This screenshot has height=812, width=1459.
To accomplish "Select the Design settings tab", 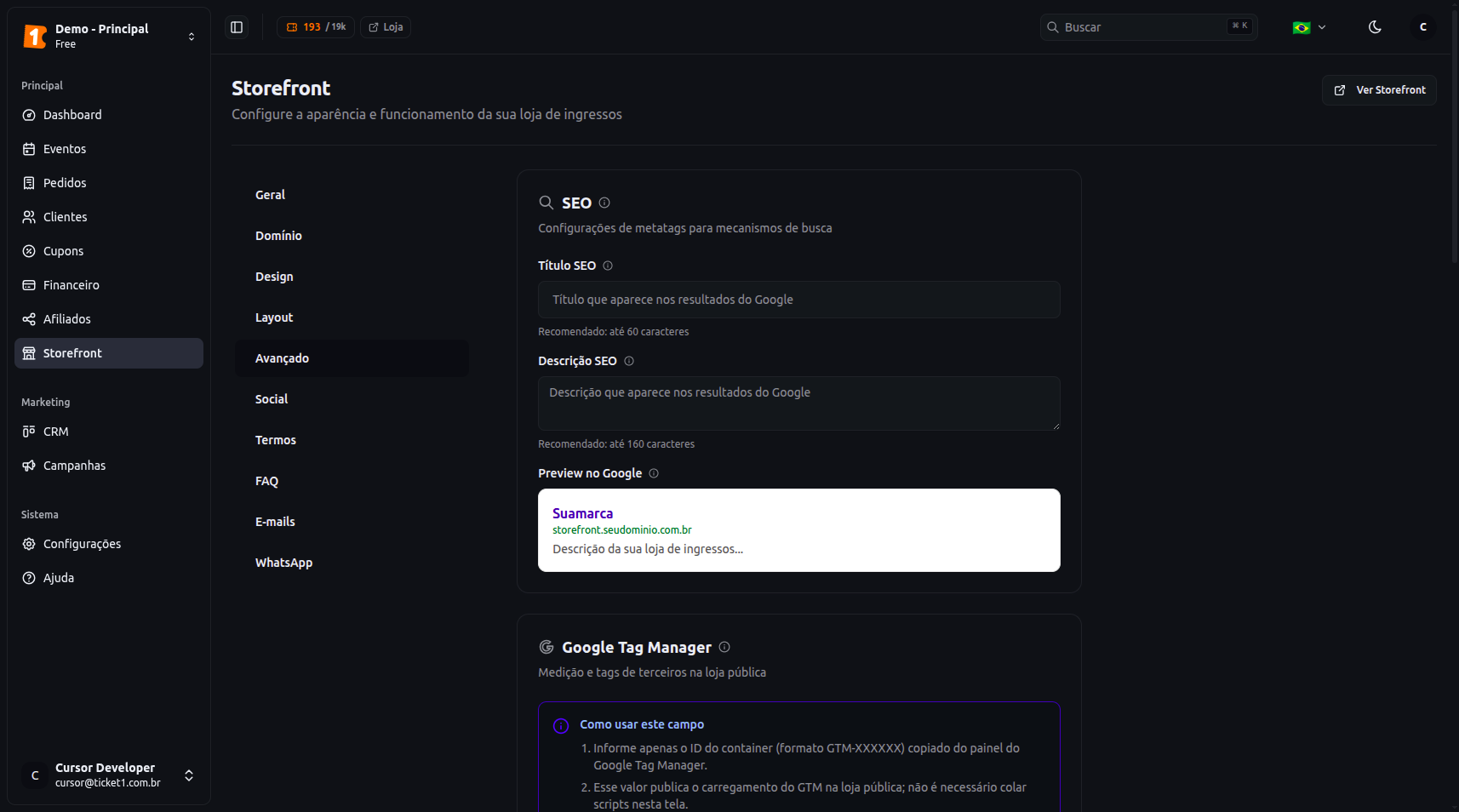I will tap(352, 277).
